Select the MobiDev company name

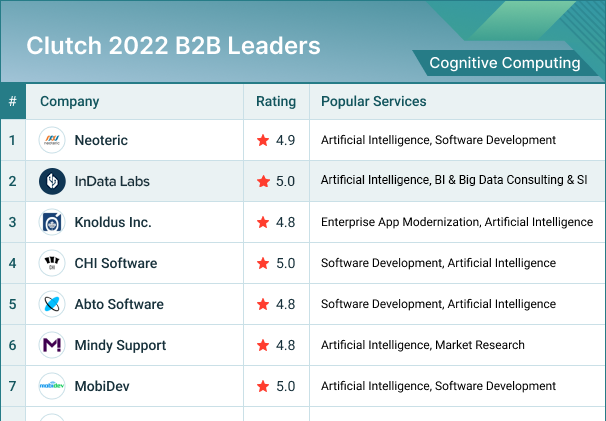102,386
